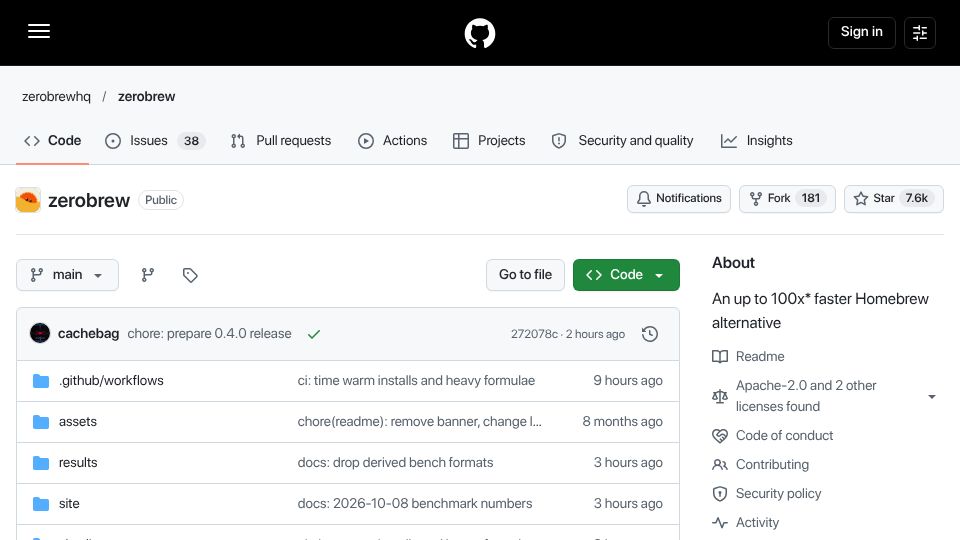
Task: Open results folder
Action: coord(78,463)
